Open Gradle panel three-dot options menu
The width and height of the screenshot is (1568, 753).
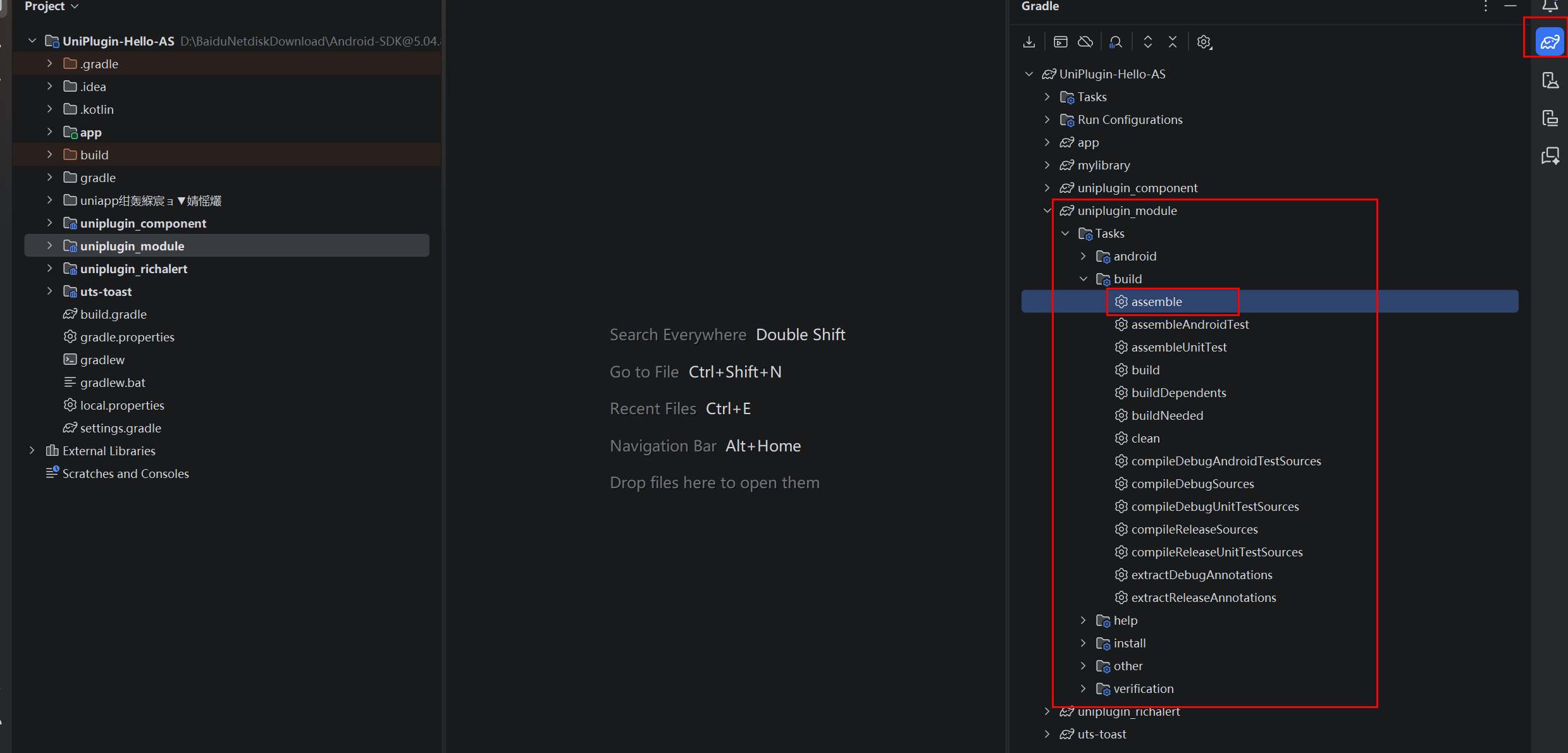[x=1486, y=6]
